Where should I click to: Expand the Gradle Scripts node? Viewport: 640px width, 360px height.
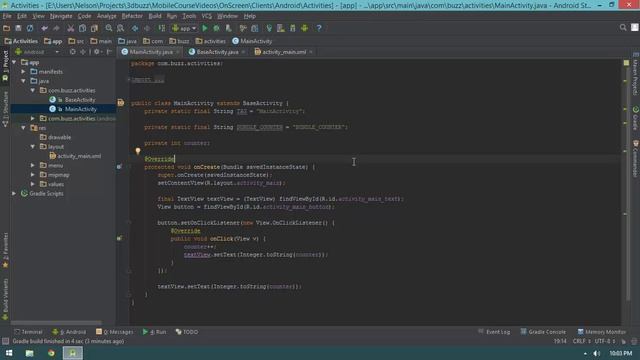[x=15, y=193]
